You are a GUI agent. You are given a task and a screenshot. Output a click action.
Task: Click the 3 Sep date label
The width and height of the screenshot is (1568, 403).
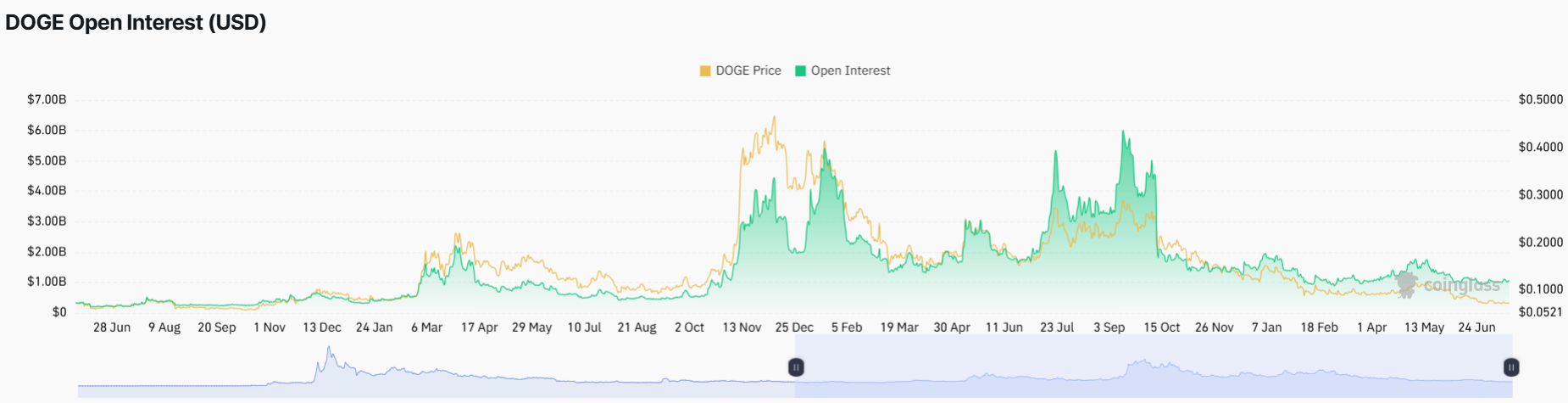pos(1109,327)
